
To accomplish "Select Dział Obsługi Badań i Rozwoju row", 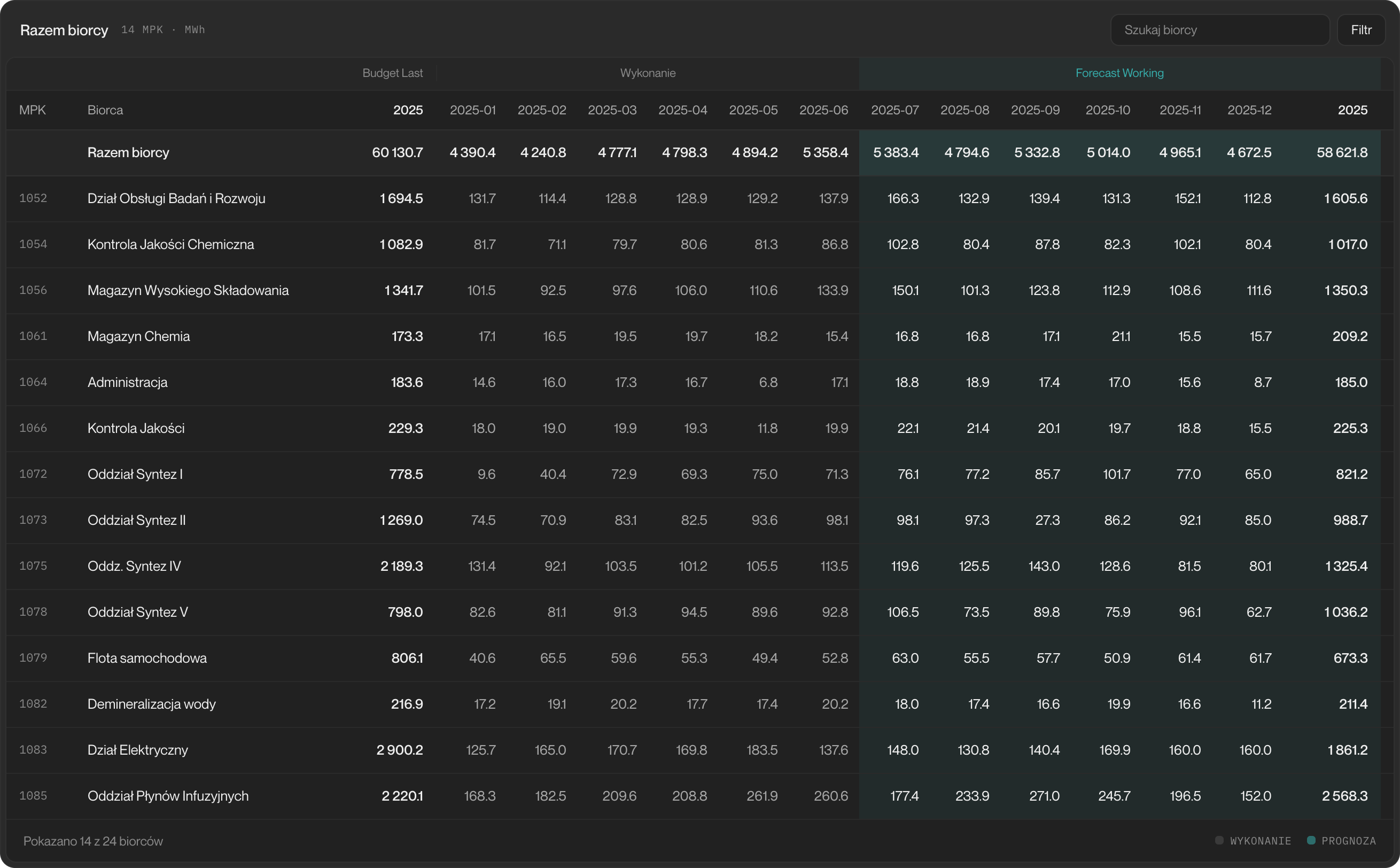I will point(700,199).
